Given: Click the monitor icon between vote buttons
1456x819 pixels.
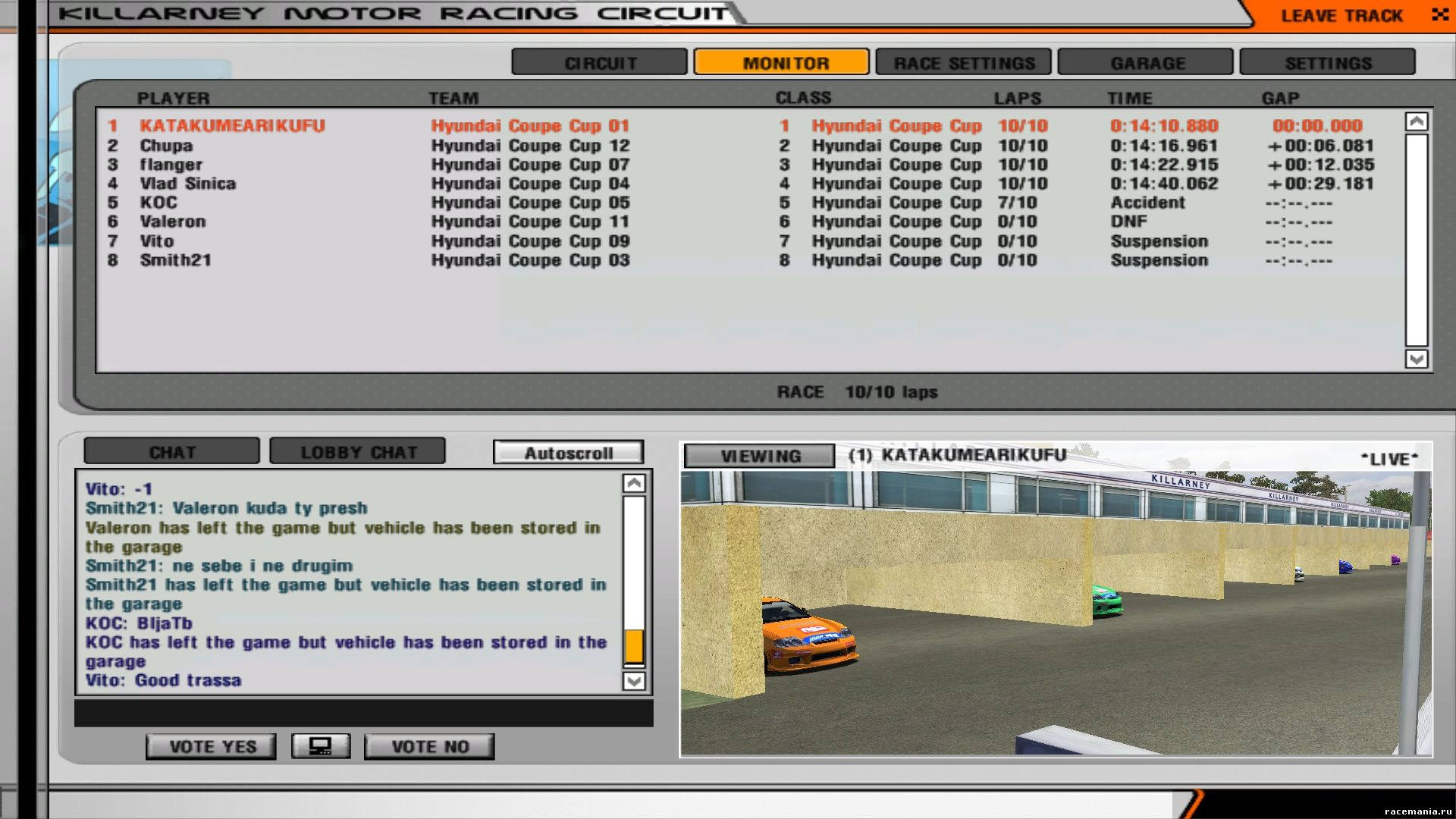Looking at the screenshot, I should coord(321,746).
